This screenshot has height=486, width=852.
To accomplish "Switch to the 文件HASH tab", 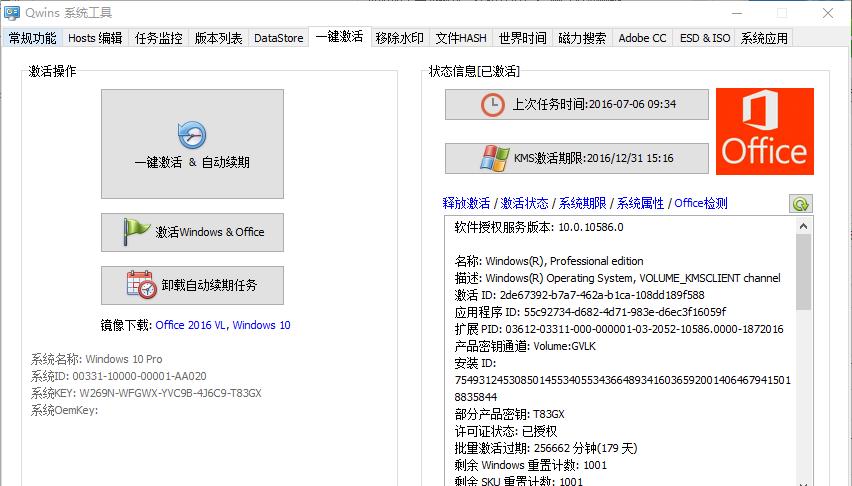I will pos(461,38).
